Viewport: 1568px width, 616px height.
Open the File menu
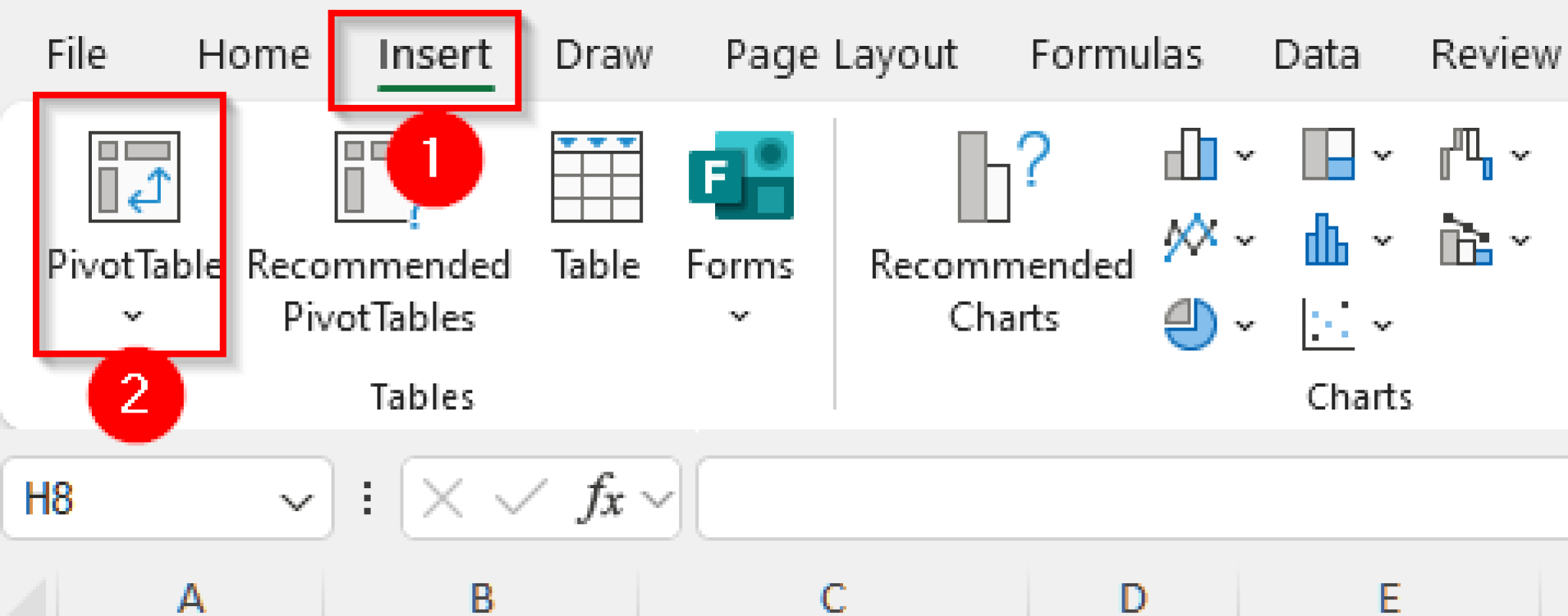pos(76,54)
